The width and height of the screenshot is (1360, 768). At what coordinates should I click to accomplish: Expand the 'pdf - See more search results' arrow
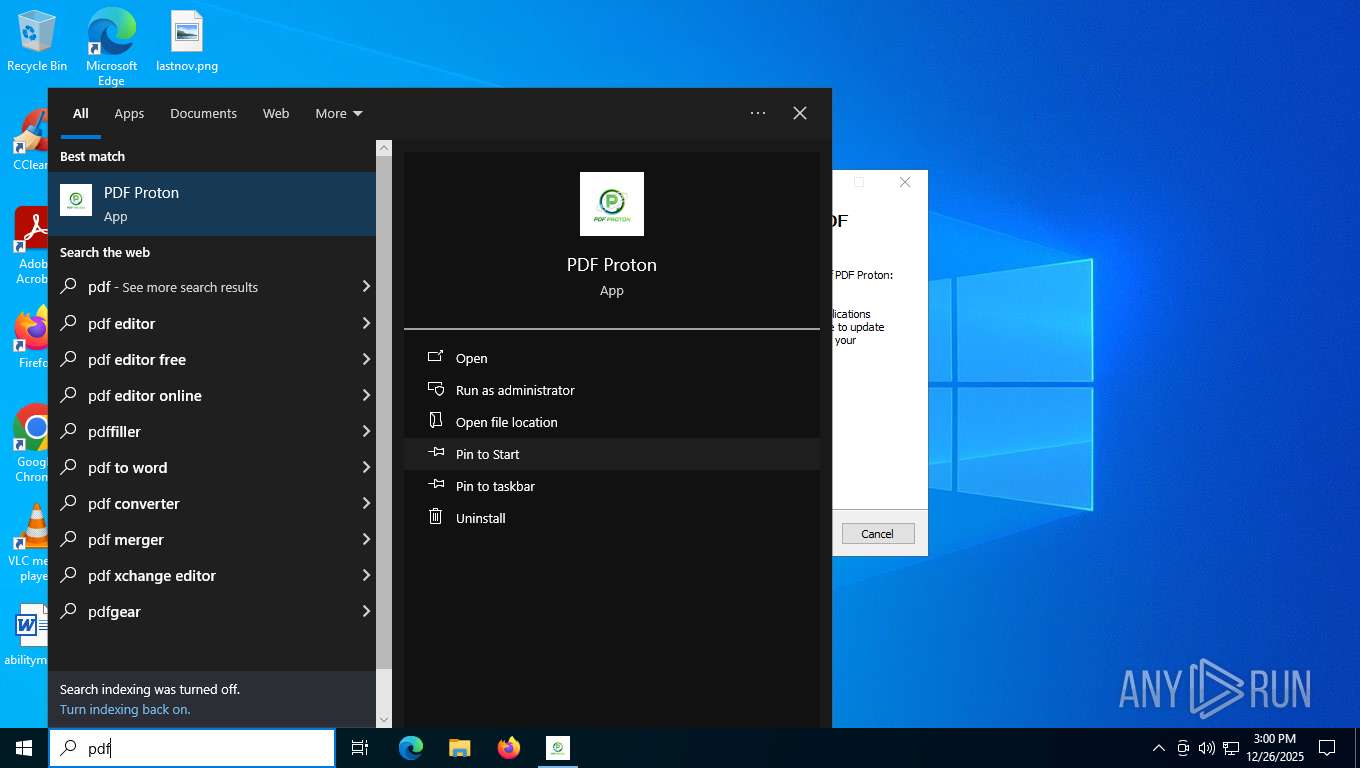click(x=366, y=287)
